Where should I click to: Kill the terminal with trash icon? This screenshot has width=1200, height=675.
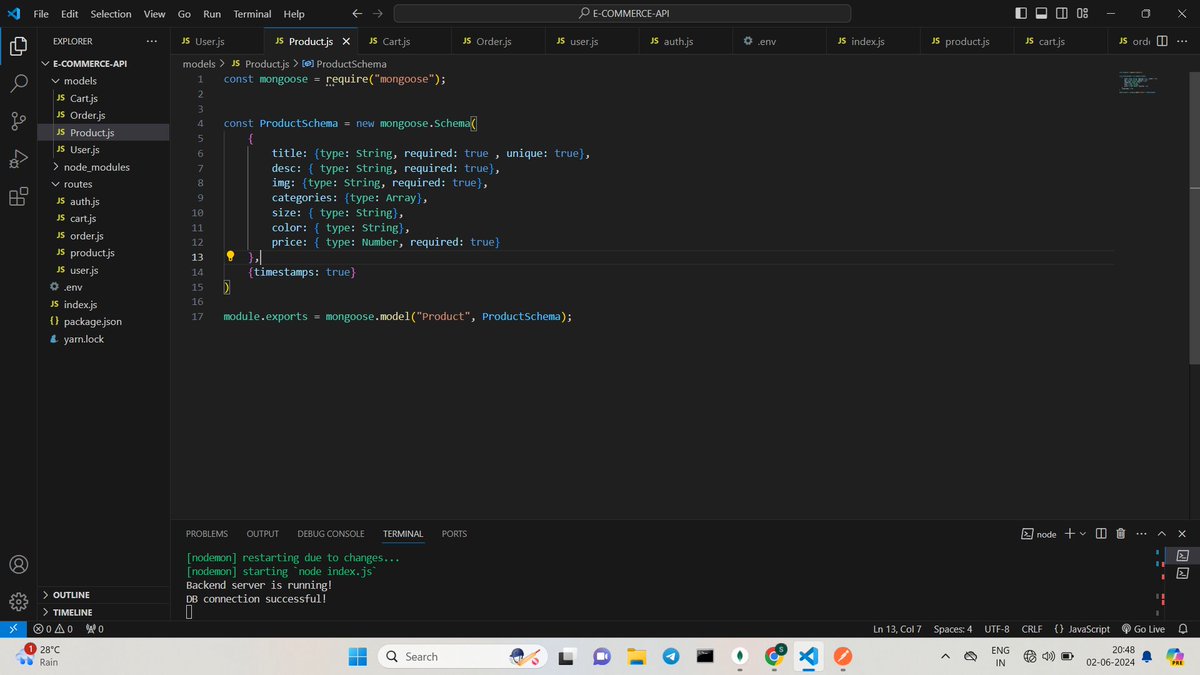coord(1121,534)
